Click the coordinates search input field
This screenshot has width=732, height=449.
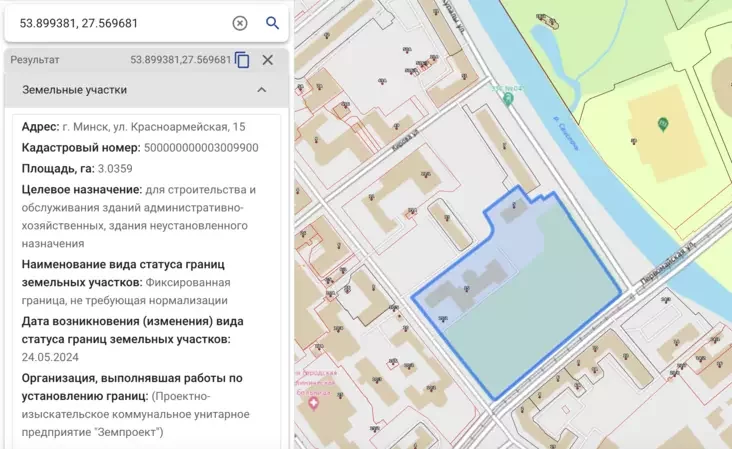[x=120, y=23]
